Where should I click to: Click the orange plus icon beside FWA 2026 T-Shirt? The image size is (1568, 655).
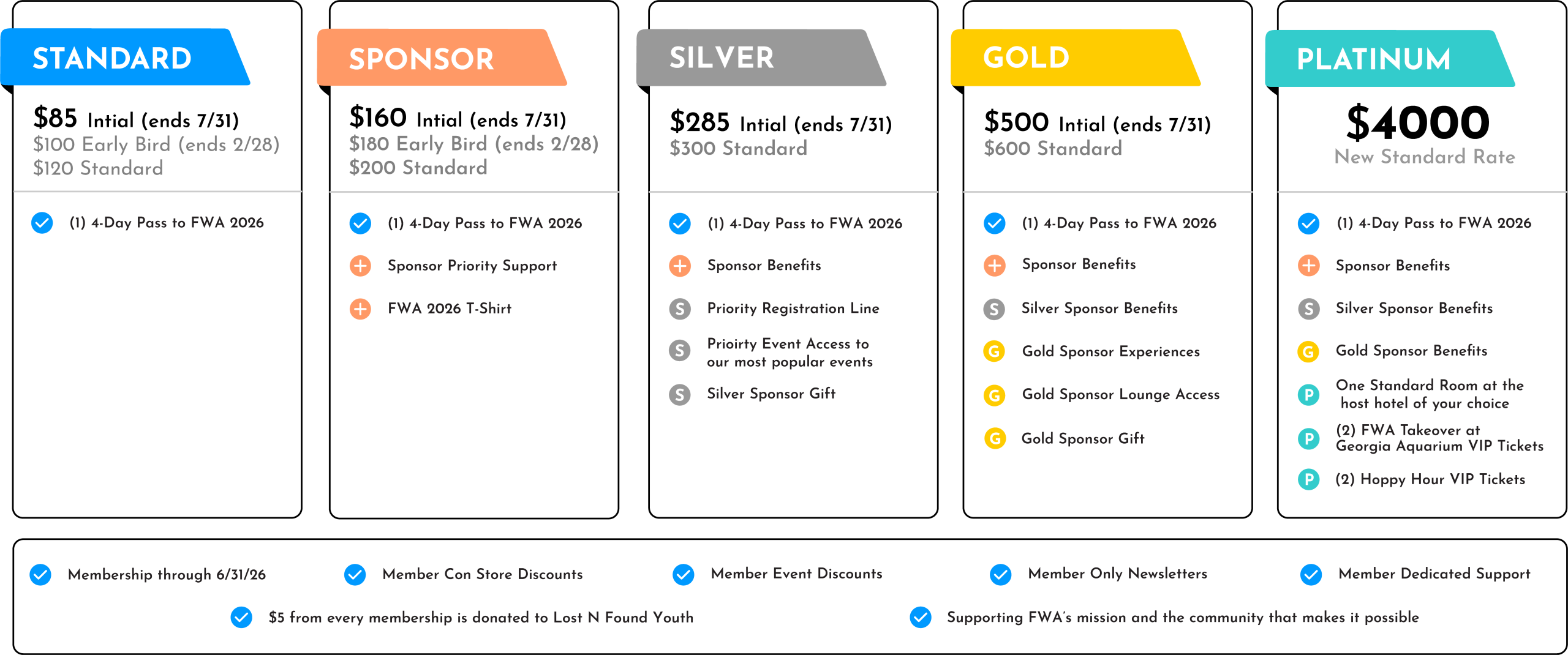click(360, 309)
